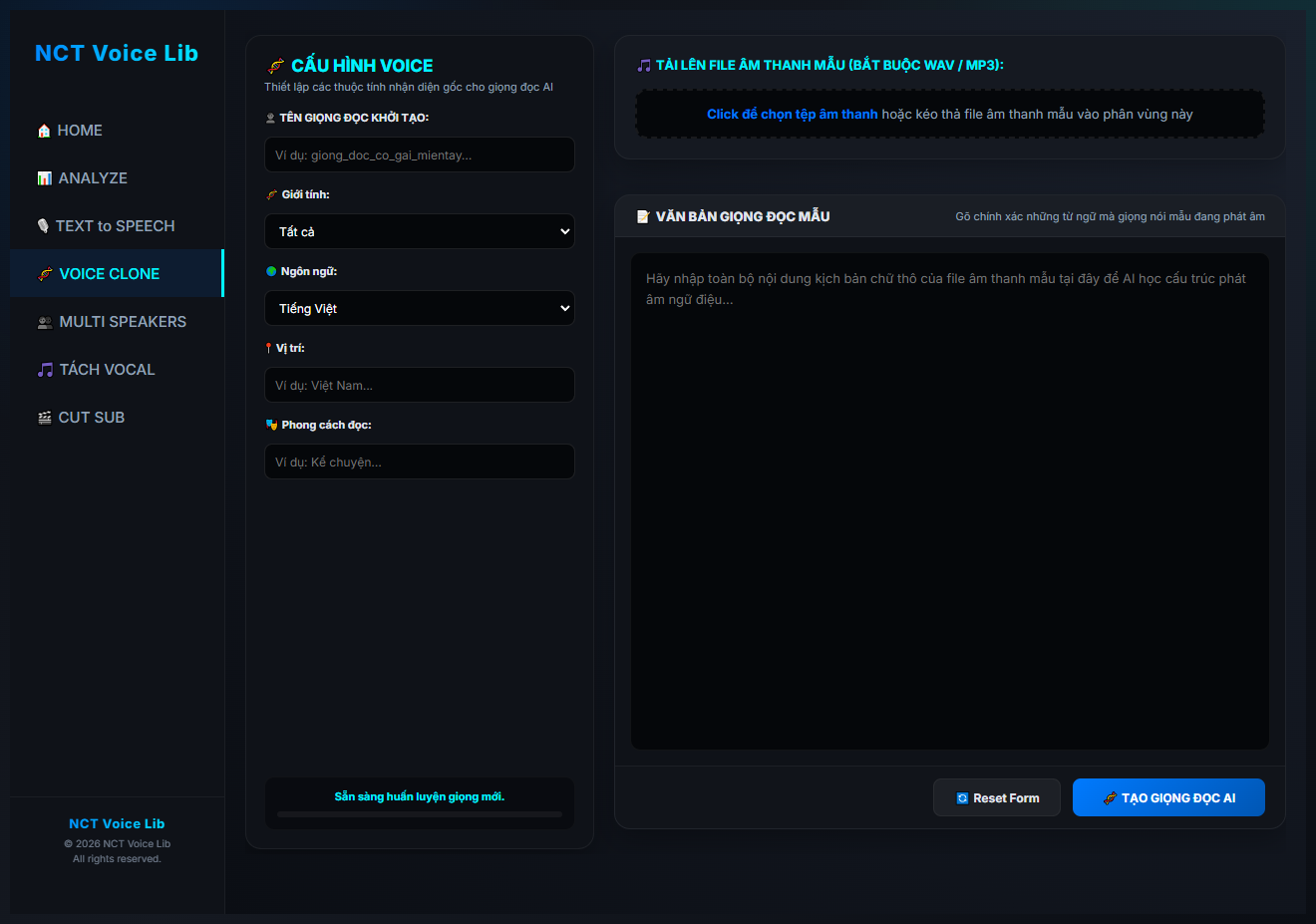
Task: Click the 'Thiết lập các thuộc tính nhận diện' subtitle
Action: pos(409,87)
